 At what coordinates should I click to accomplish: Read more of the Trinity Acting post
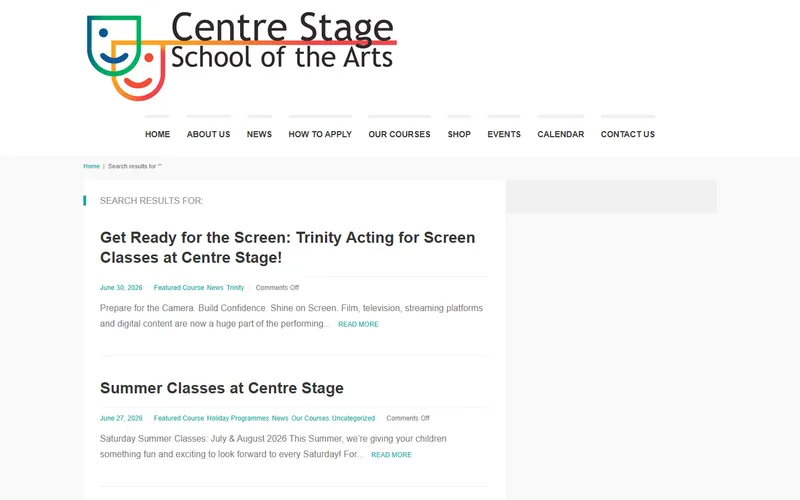[x=358, y=324]
